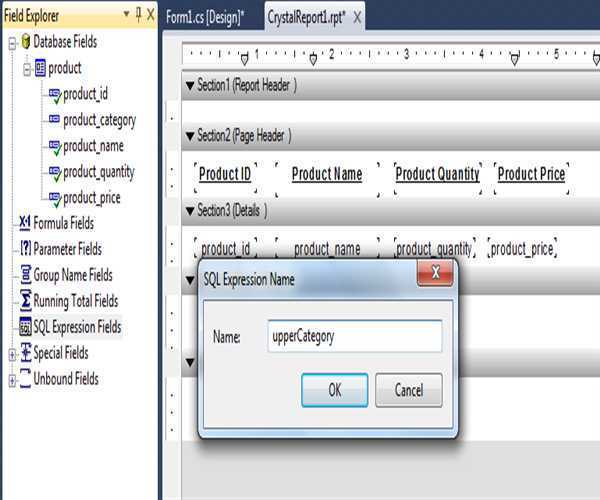Cancel the SQL Expression Name dialog
The image size is (600, 500).
click(408, 390)
